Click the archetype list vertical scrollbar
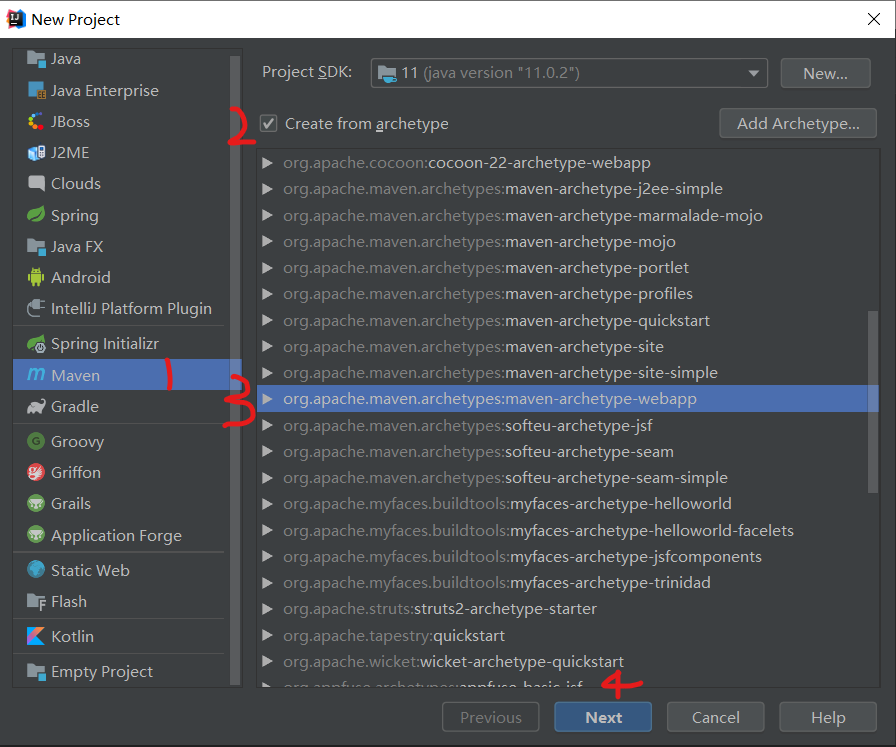The width and height of the screenshot is (896, 747). point(873,402)
